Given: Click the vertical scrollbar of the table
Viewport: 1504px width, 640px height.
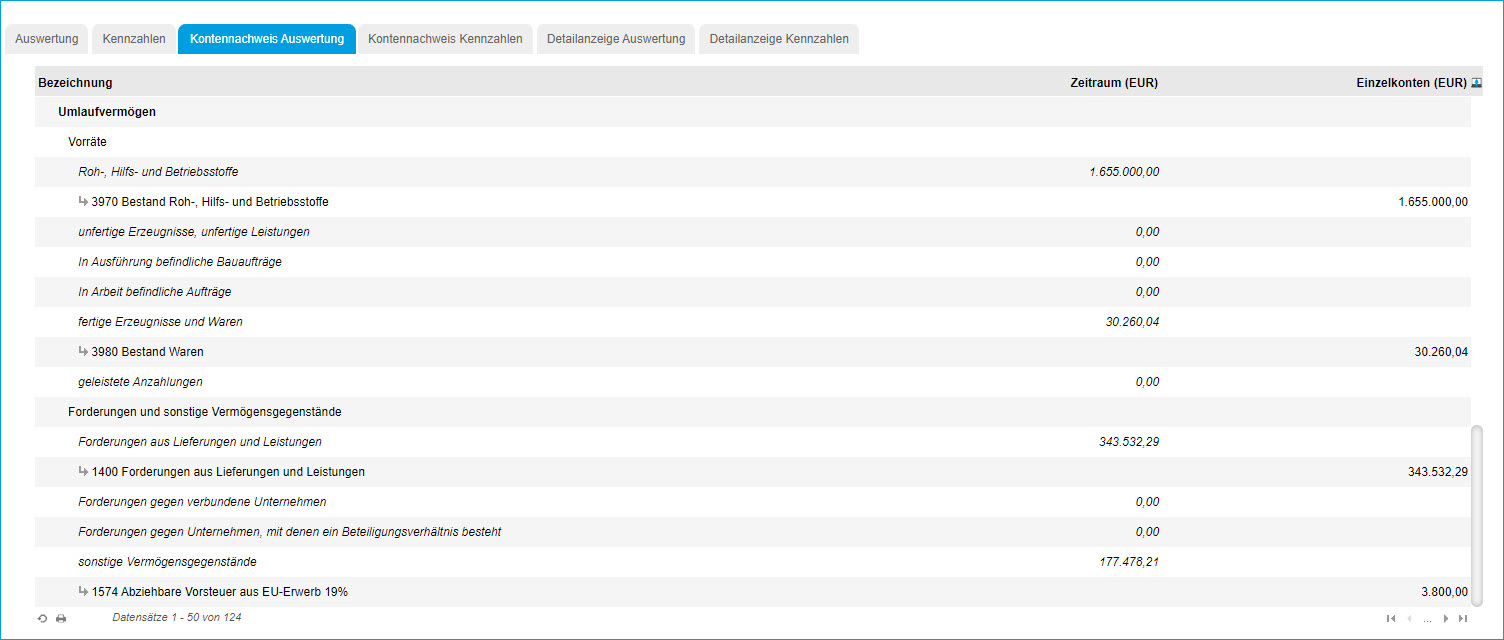Looking at the screenshot, I should (1477, 514).
